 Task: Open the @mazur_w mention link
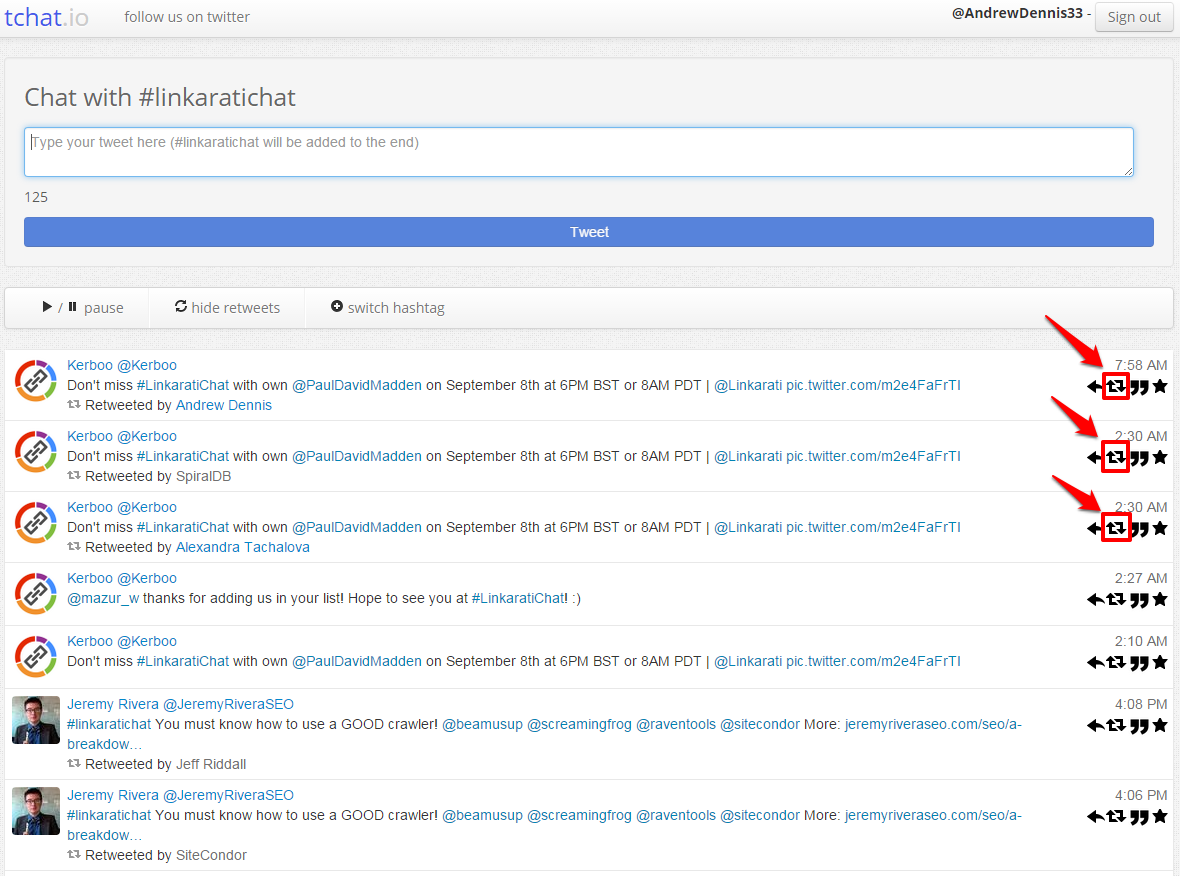[x=103, y=598]
